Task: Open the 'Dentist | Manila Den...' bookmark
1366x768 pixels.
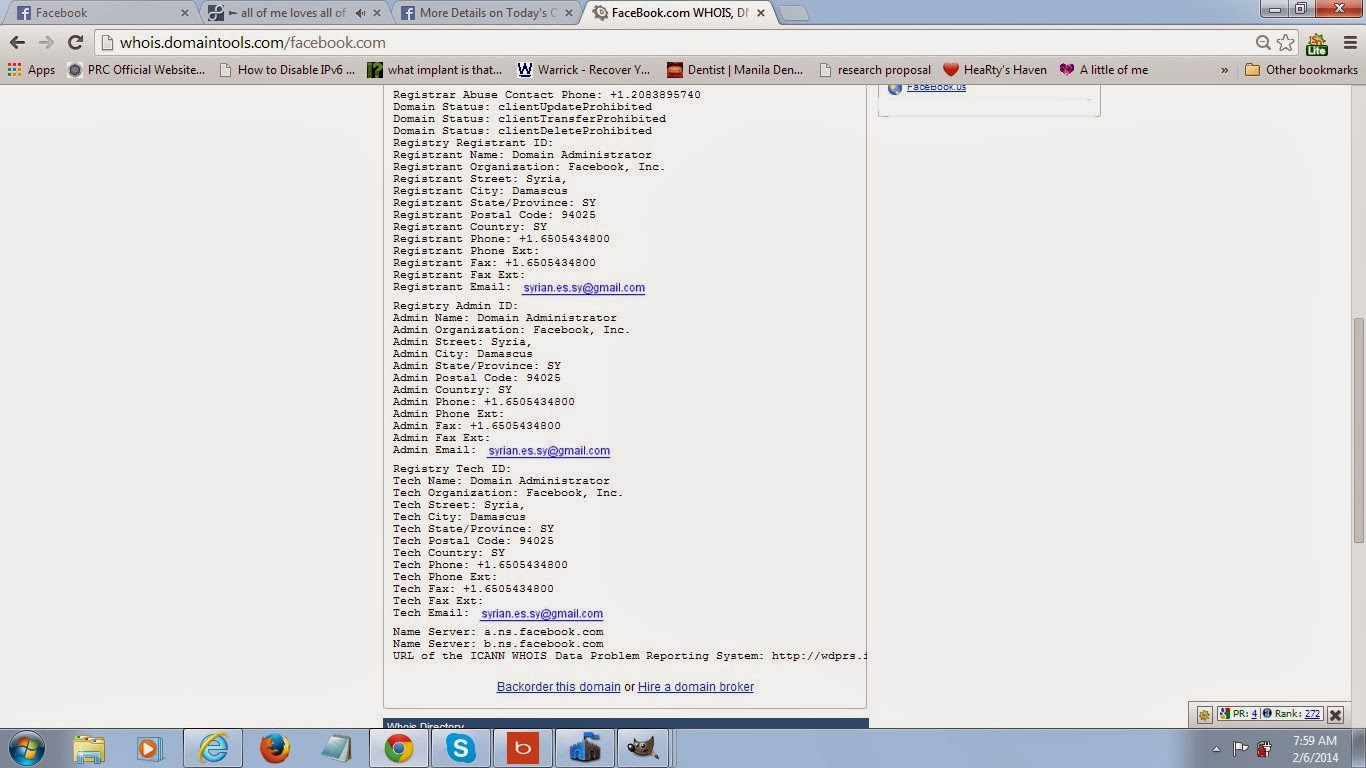Action: coord(735,70)
